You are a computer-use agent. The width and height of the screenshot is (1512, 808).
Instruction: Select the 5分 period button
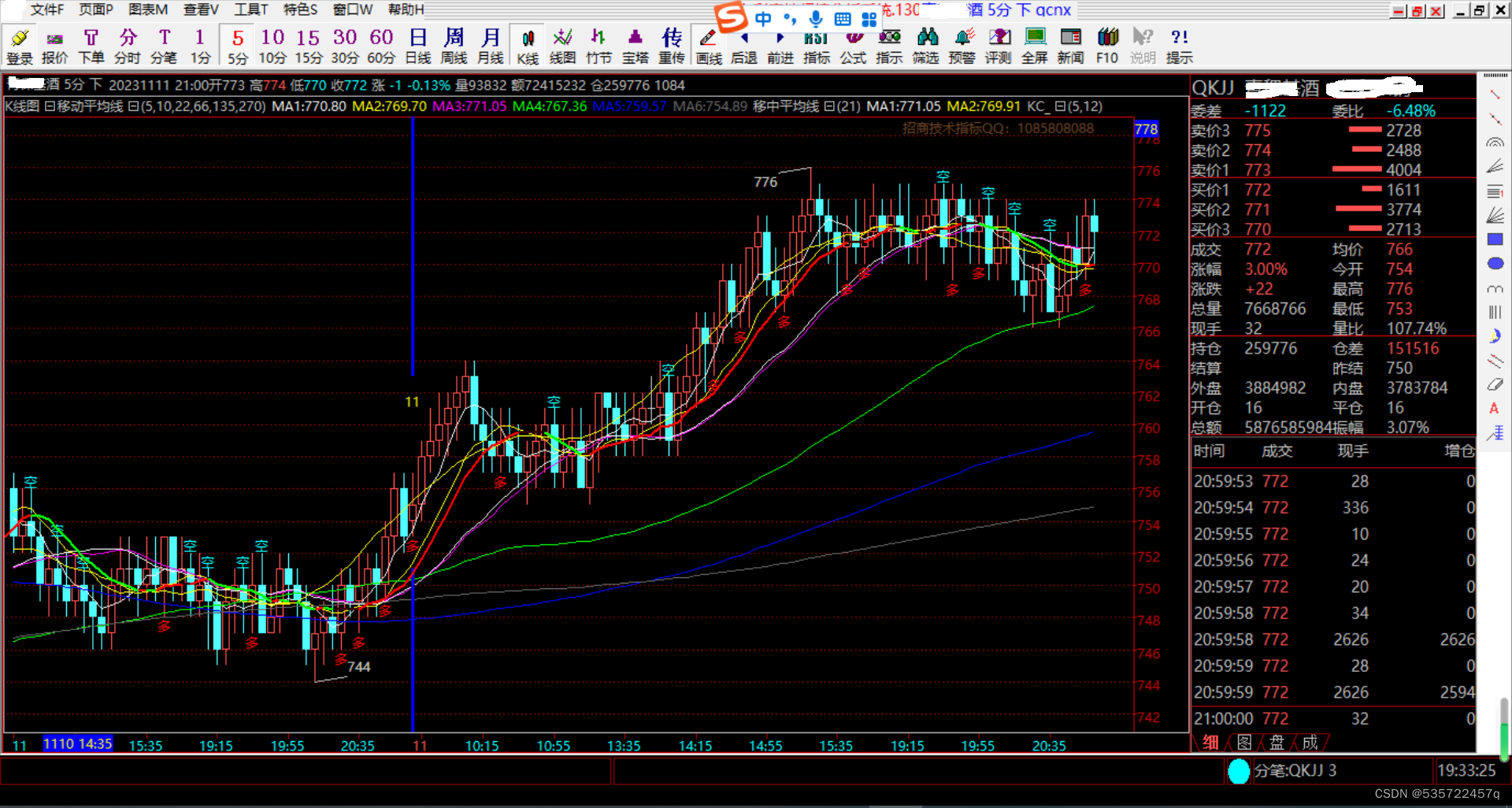pos(238,46)
